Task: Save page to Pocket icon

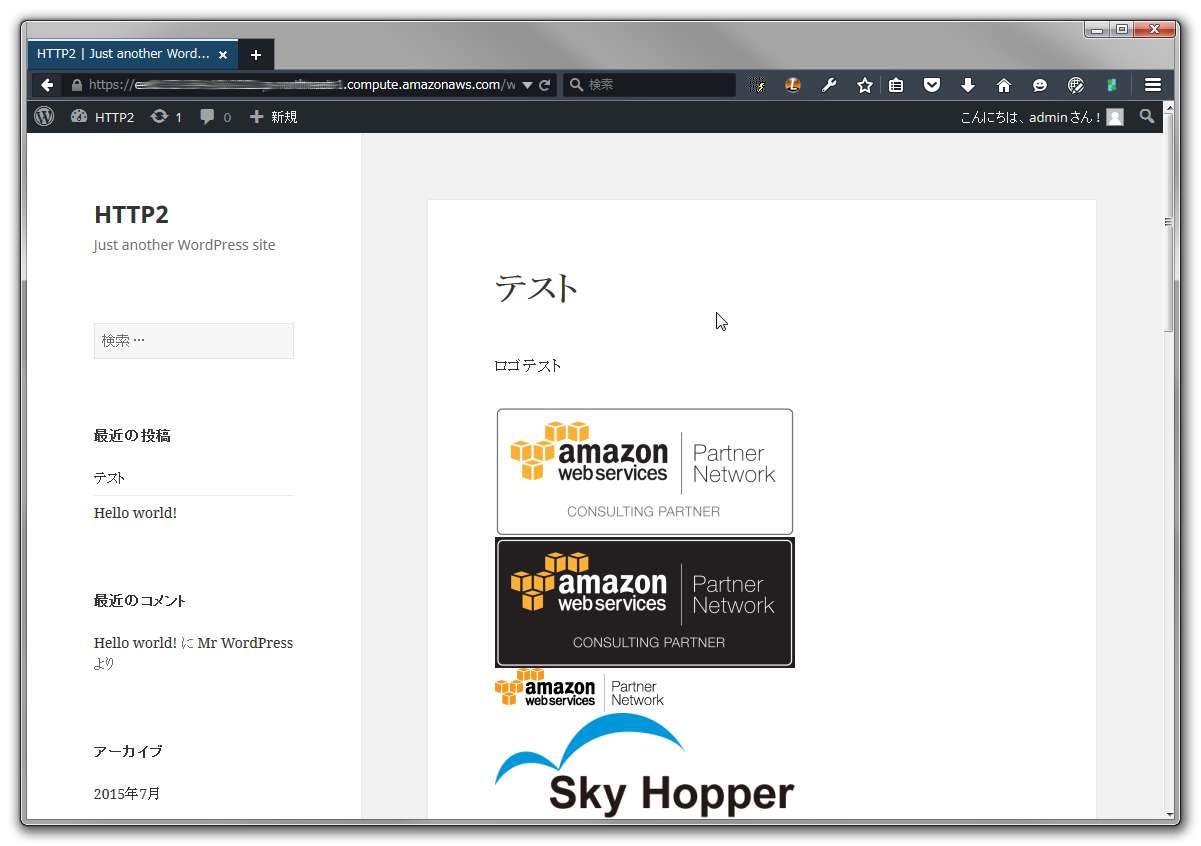Action: [932, 85]
